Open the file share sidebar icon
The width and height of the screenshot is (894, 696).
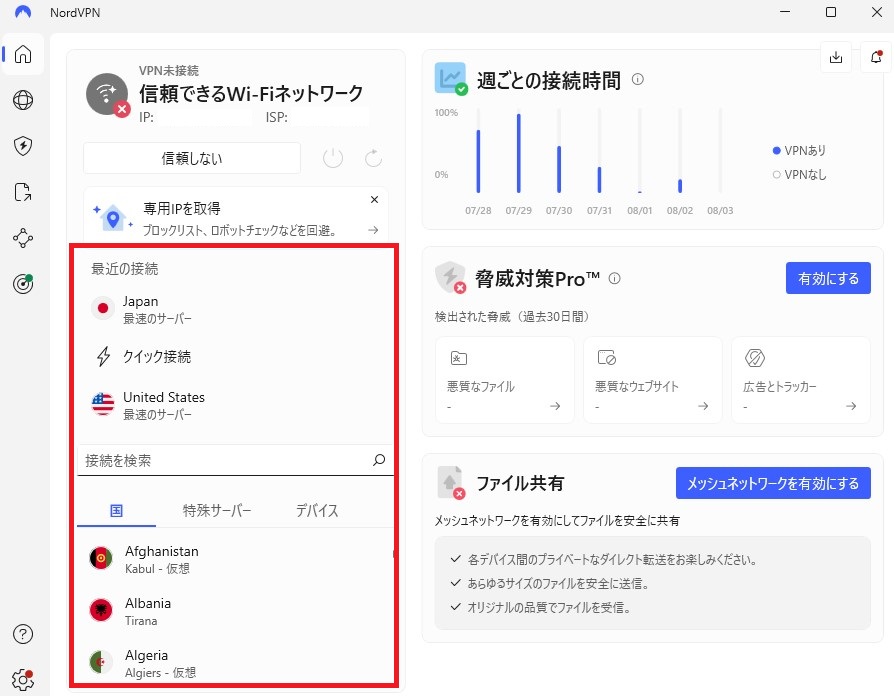(x=23, y=192)
